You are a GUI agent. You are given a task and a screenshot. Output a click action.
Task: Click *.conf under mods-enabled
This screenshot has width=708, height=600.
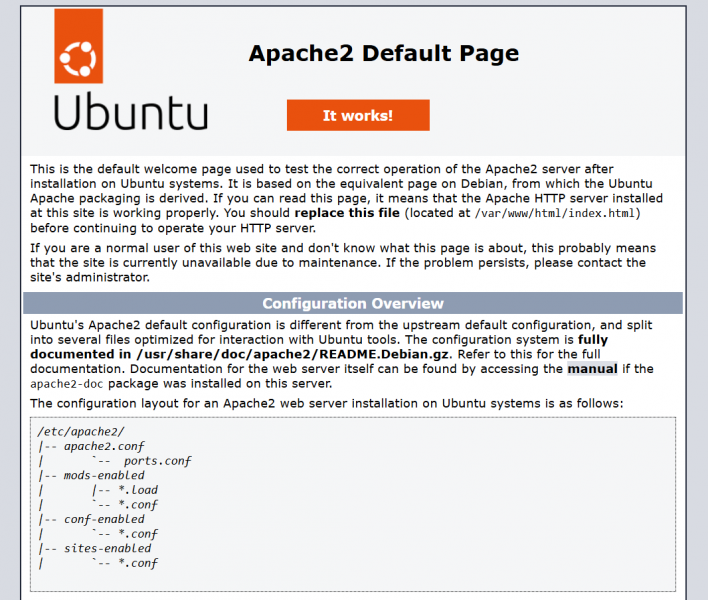coord(138,505)
